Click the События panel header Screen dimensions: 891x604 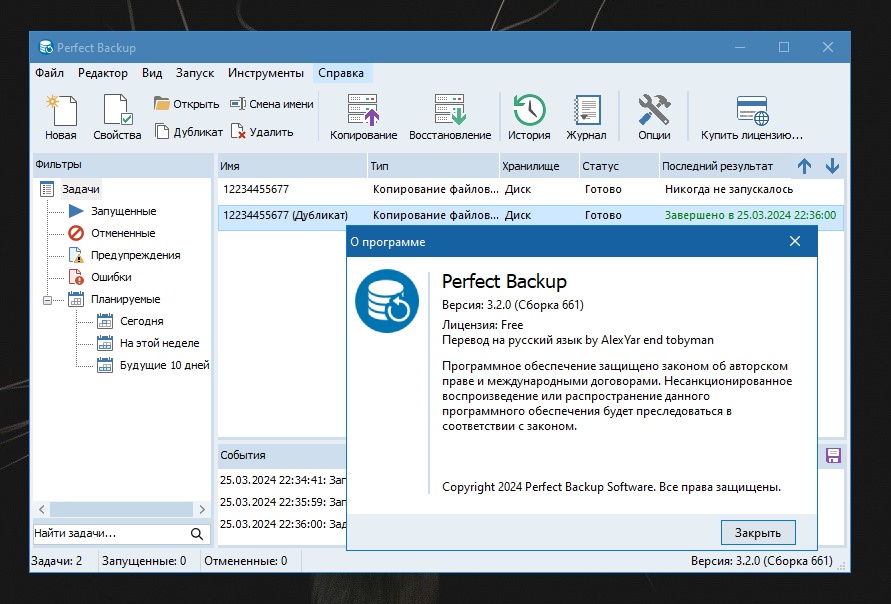282,455
